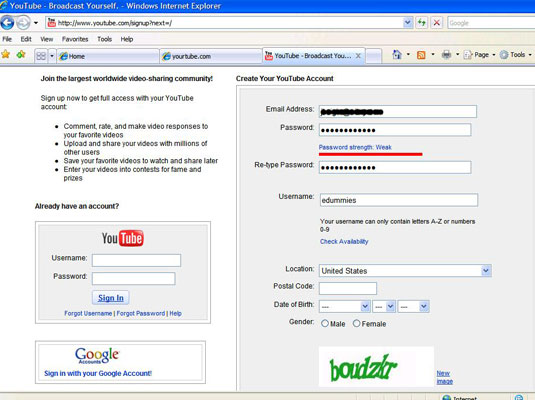535x400 pixels.
Task: Open the Help menu
Action: click(x=127, y=39)
